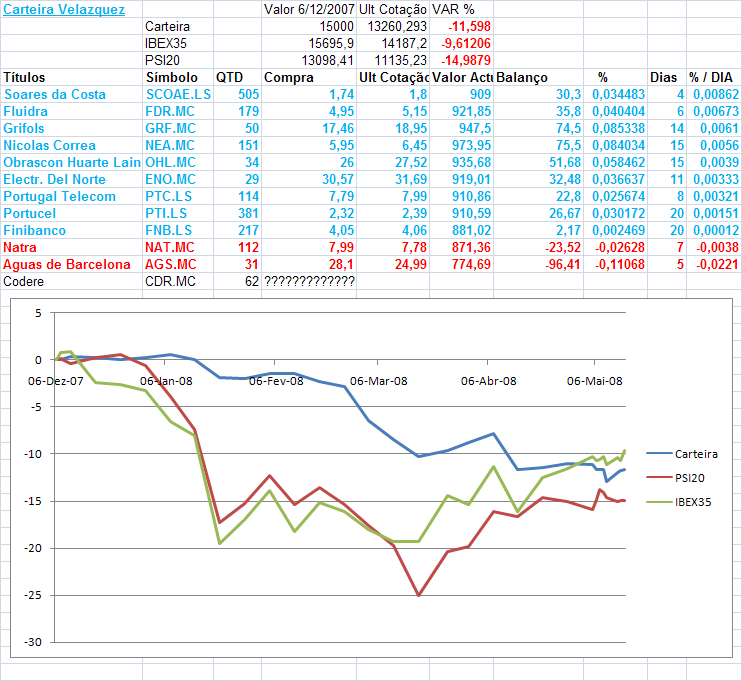The width and height of the screenshot is (742, 681).
Task: Select the Valor 6/12/2007 header cell
Action: click(309, 9)
